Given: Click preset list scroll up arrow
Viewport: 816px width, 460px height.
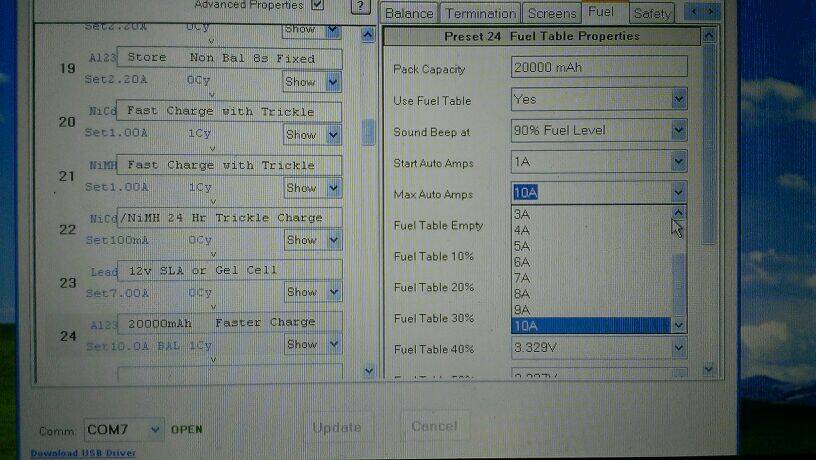Looking at the screenshot, I should pos(368,35).
